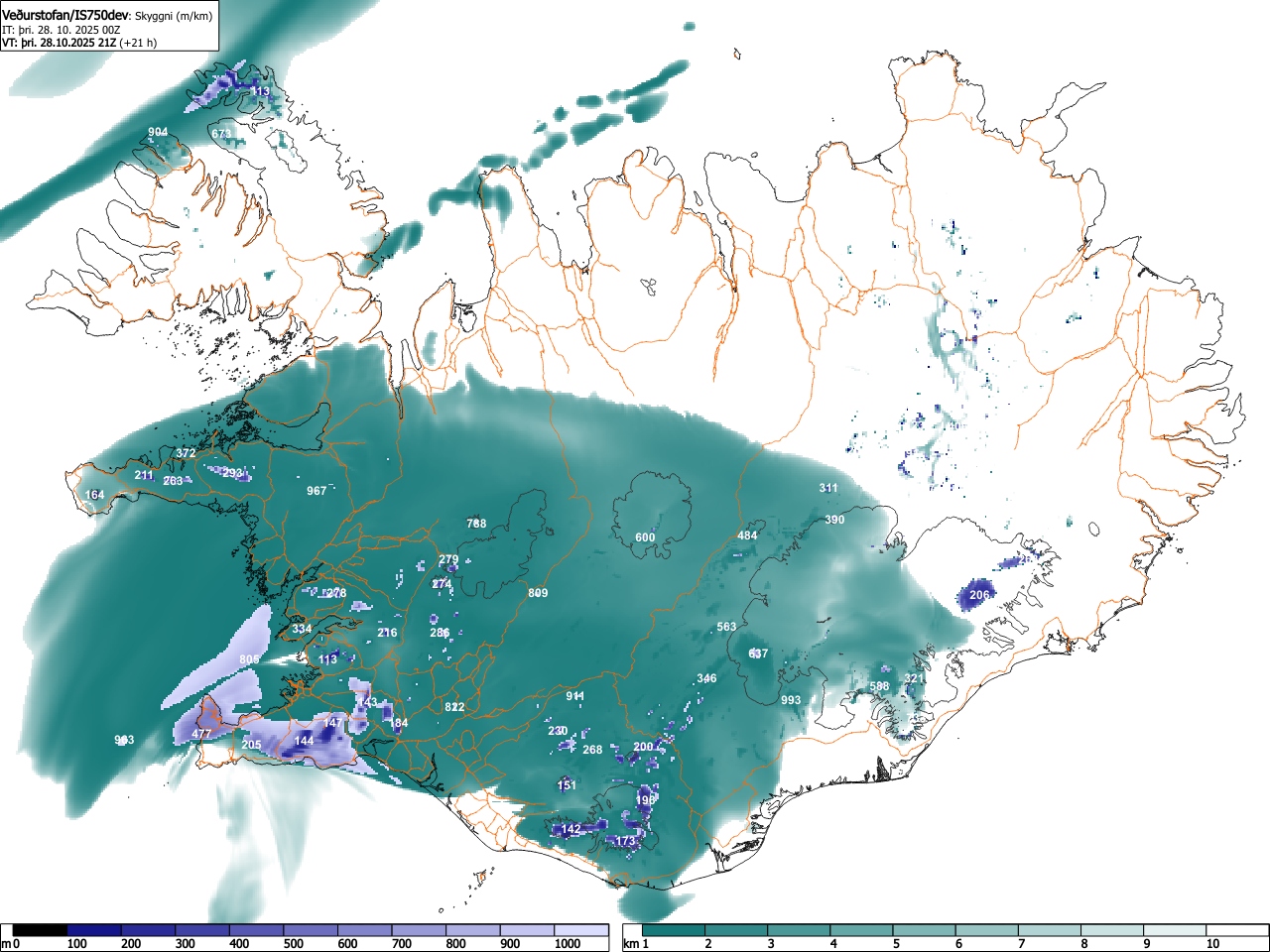Screen dimensions: 1270x952
Task: Click the 206 value on the blue patch
Action: [x=979, y=595]
